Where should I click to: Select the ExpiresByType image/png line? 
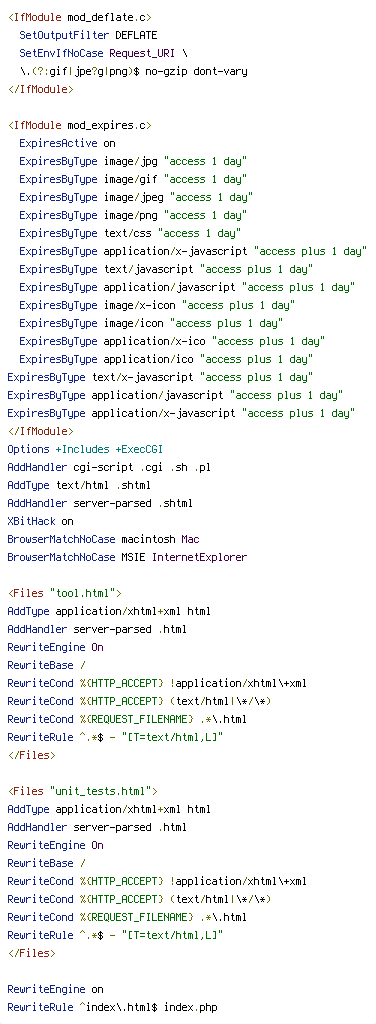(133, 215)
